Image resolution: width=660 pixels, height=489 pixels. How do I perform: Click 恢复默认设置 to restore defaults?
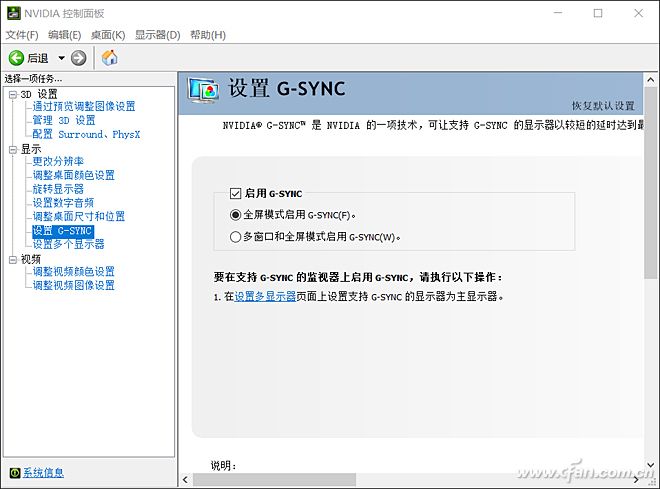tap(603, 106)
